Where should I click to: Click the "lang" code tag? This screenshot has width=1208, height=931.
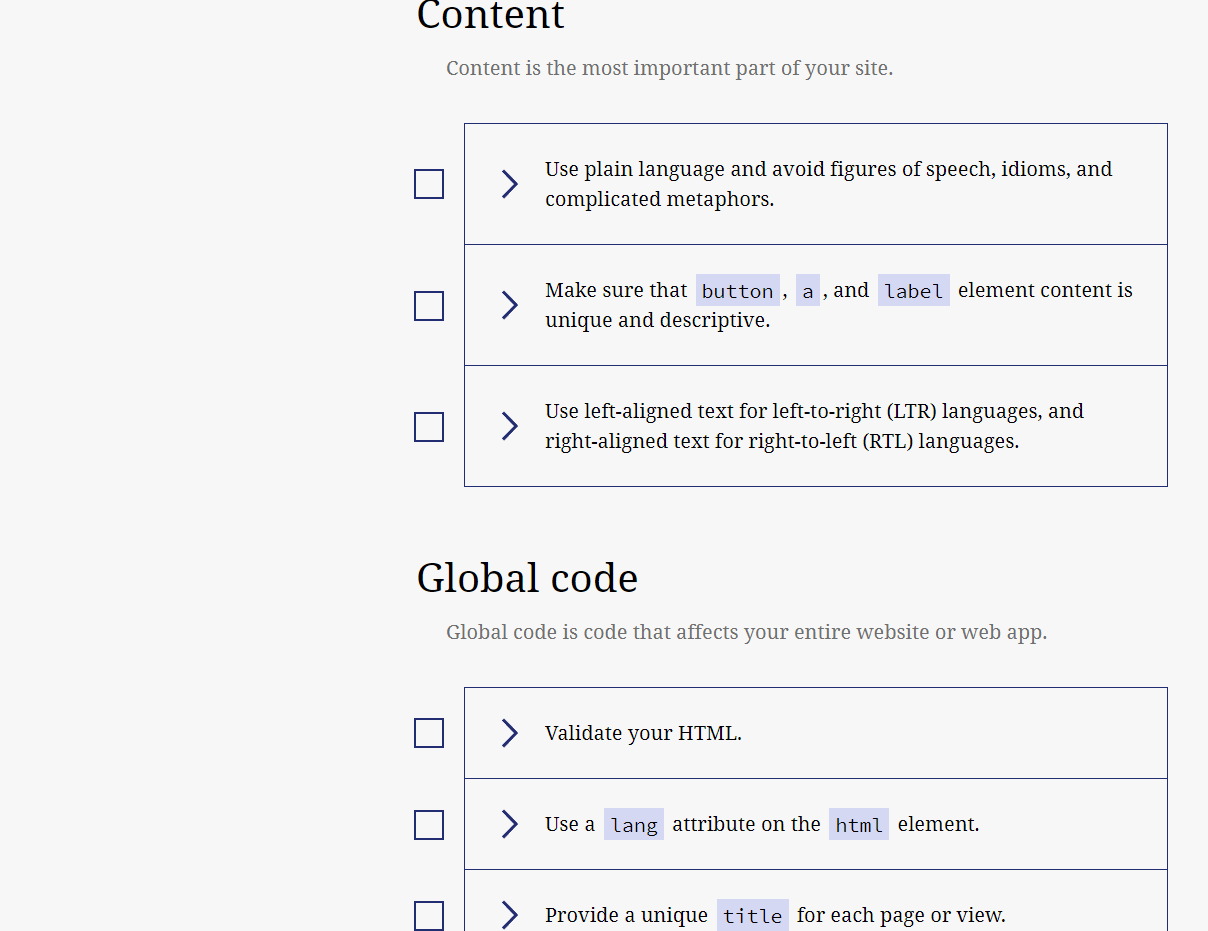tap(634, 825)
